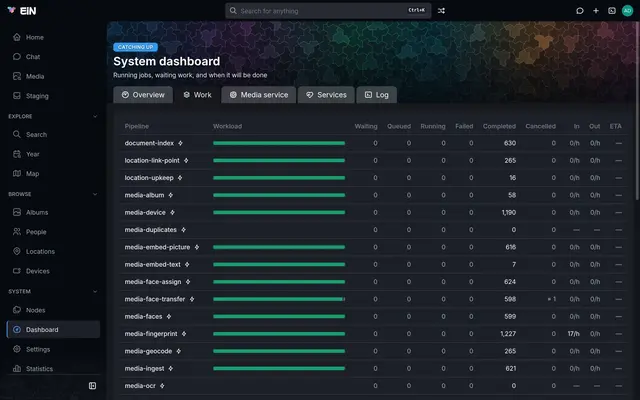Click icon next to document-index
Viewport: 640px width, 400px height.
coord(180,143)
